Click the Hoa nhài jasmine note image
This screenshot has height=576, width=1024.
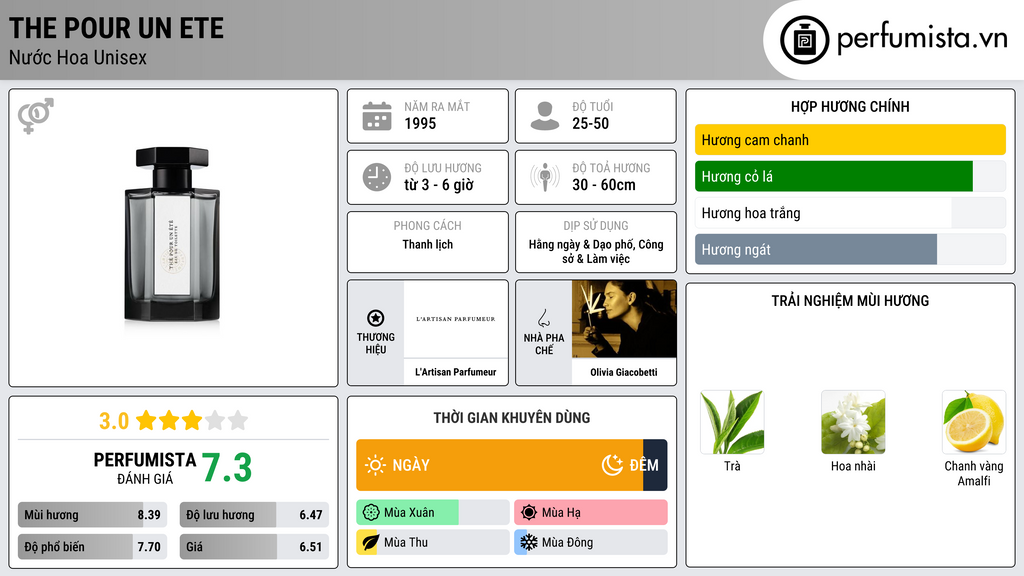pos(853,422)
